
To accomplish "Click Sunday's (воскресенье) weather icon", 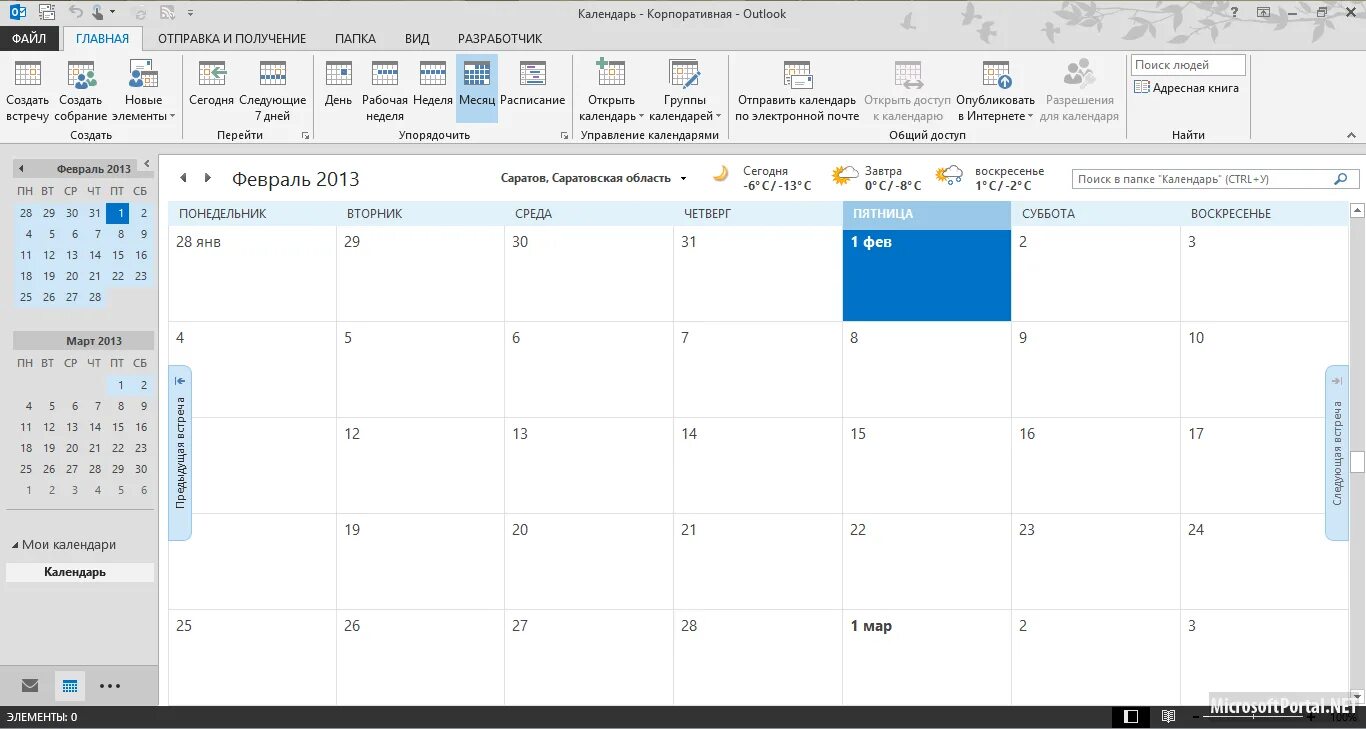I will tap(949, 176).
